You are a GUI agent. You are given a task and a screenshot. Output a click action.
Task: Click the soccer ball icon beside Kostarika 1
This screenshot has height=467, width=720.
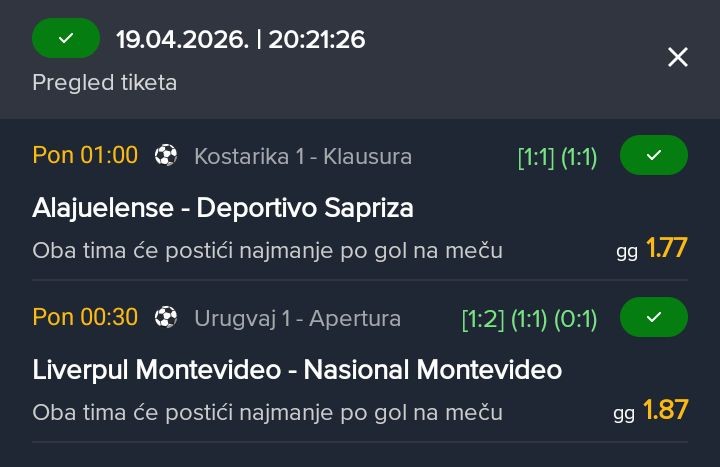tap(166, 156)
